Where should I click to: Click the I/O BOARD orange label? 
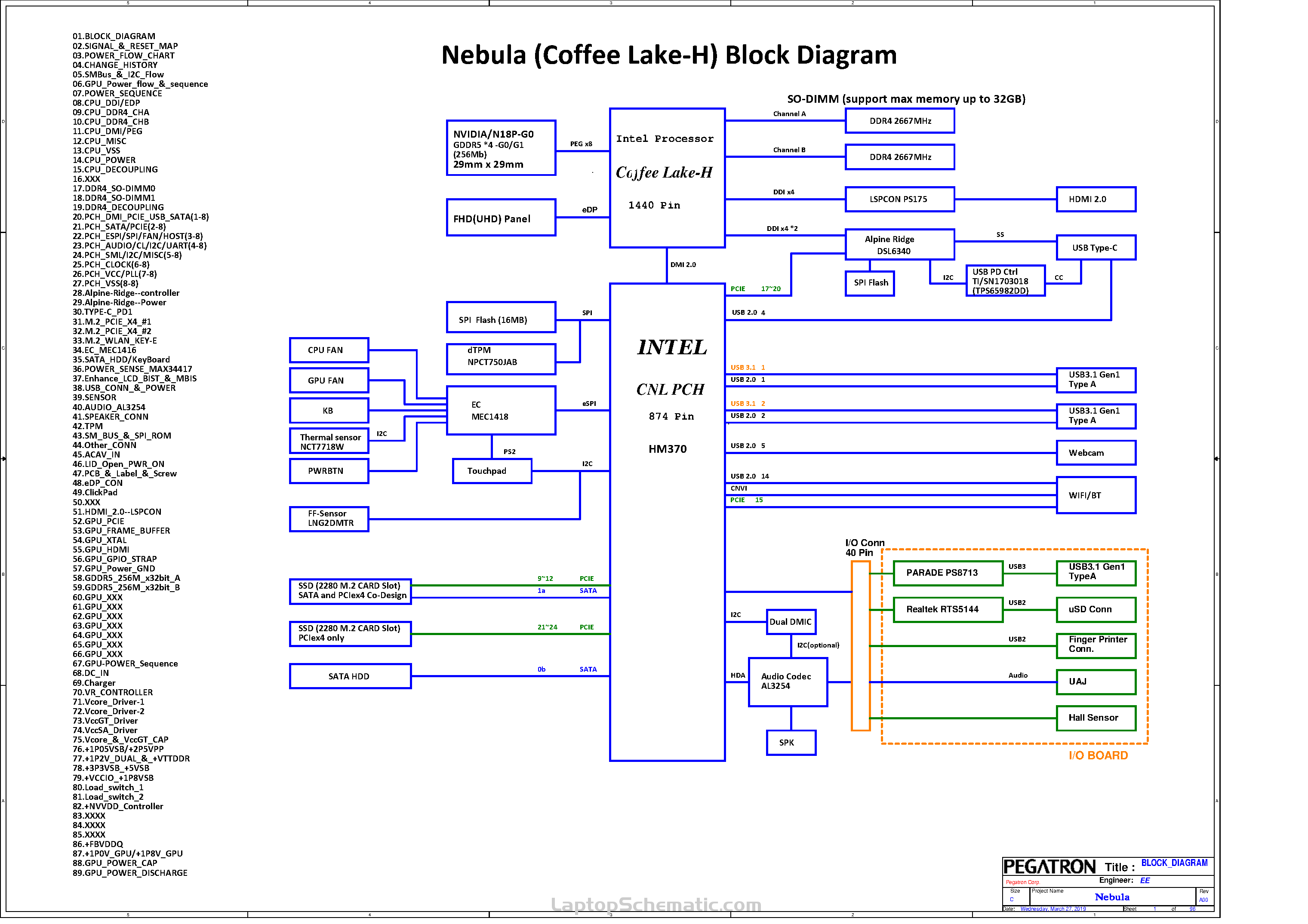pos(1099,756)
